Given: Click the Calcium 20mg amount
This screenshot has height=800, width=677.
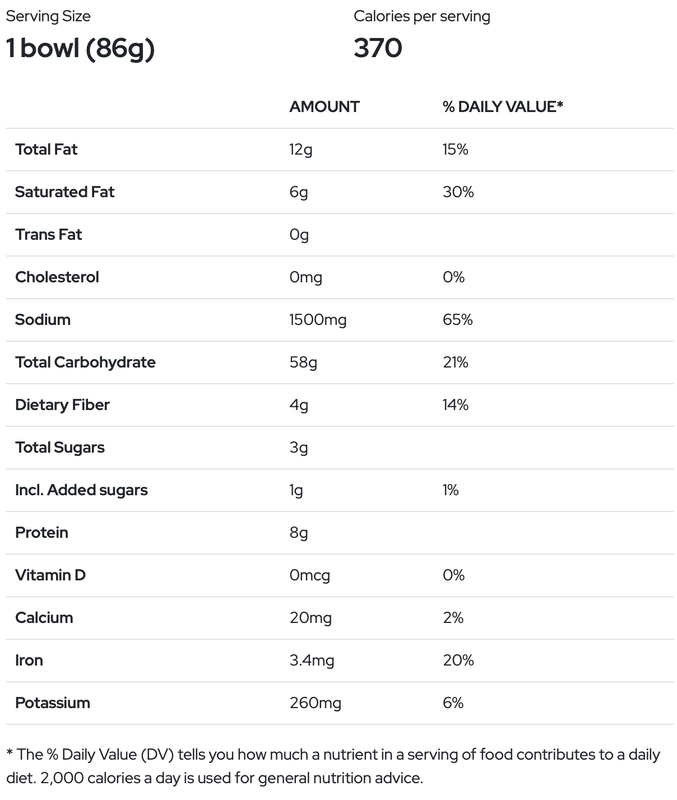Looking at the screenshot, I should (310, 618).
